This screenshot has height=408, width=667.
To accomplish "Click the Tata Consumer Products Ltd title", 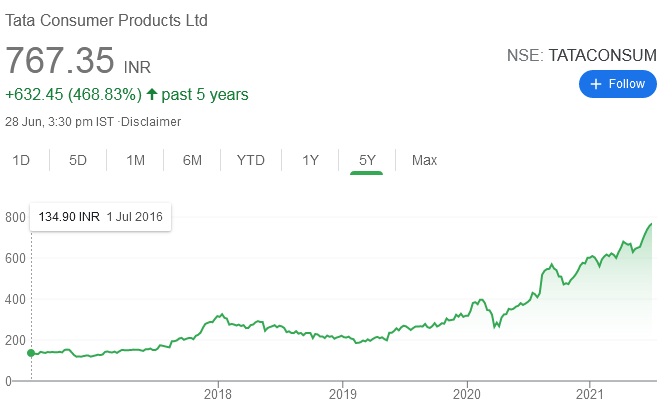I will [108, 20].
